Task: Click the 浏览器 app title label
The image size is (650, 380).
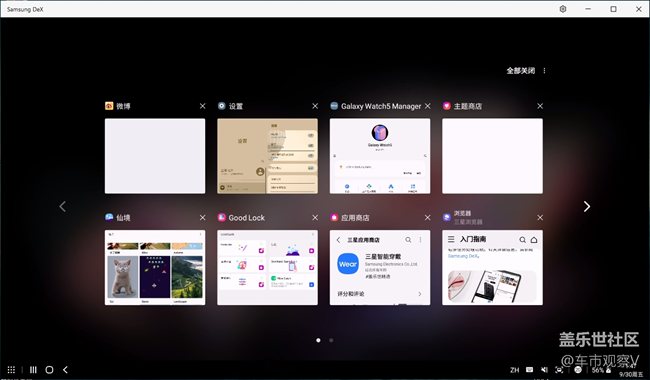Action: [462, 213]
